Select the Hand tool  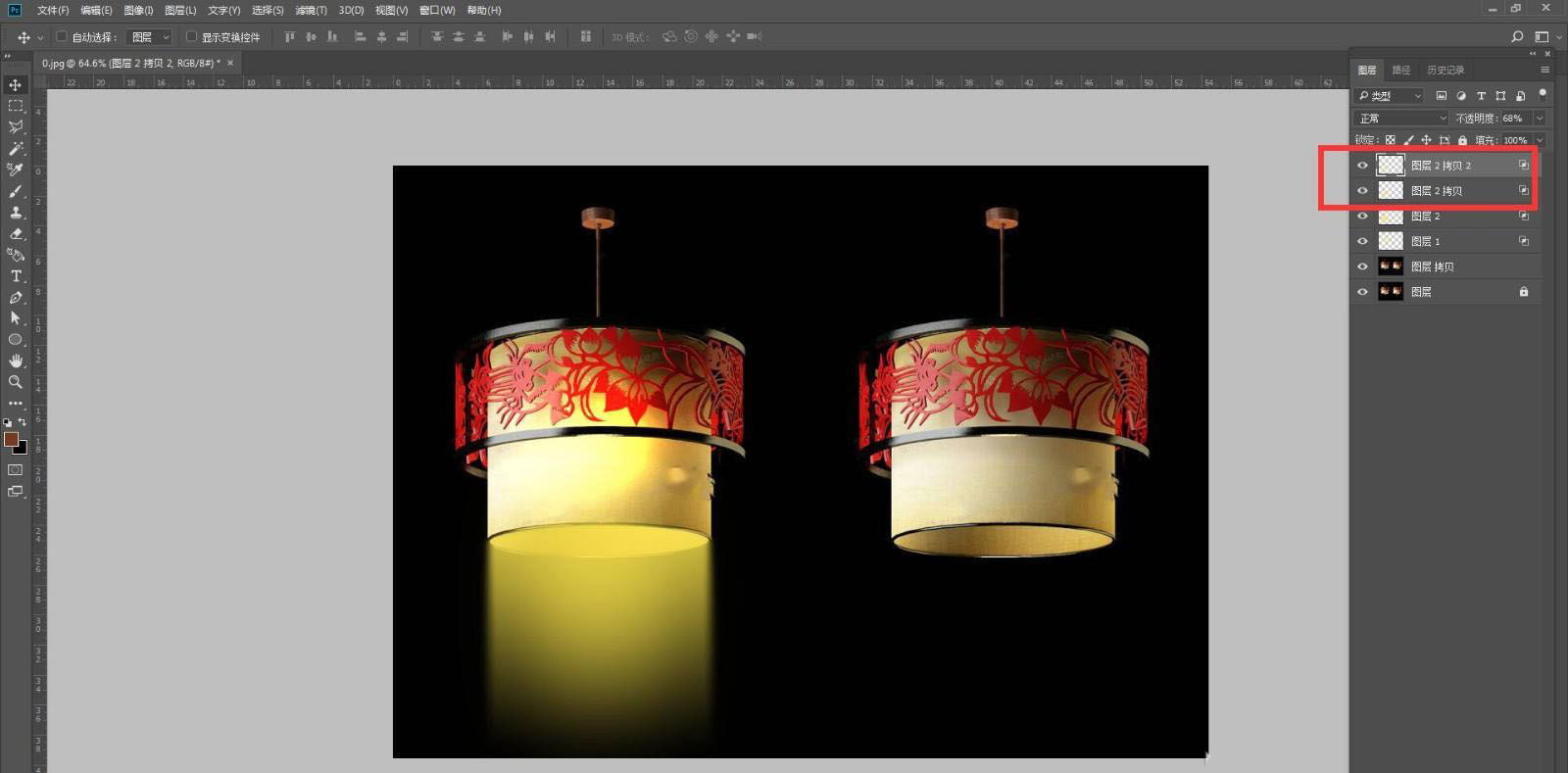point(16,361)
